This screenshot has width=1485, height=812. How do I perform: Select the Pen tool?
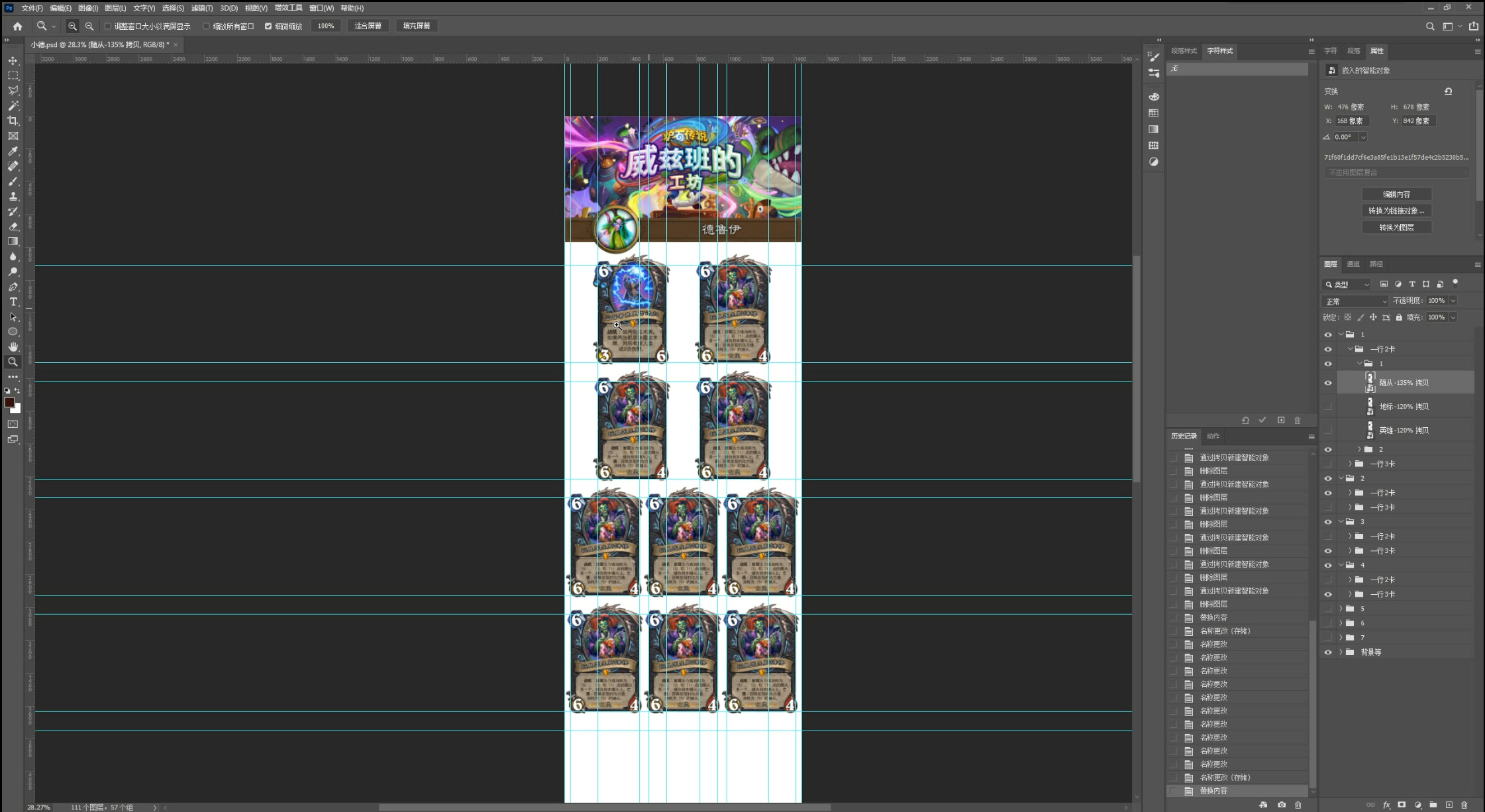13,287
